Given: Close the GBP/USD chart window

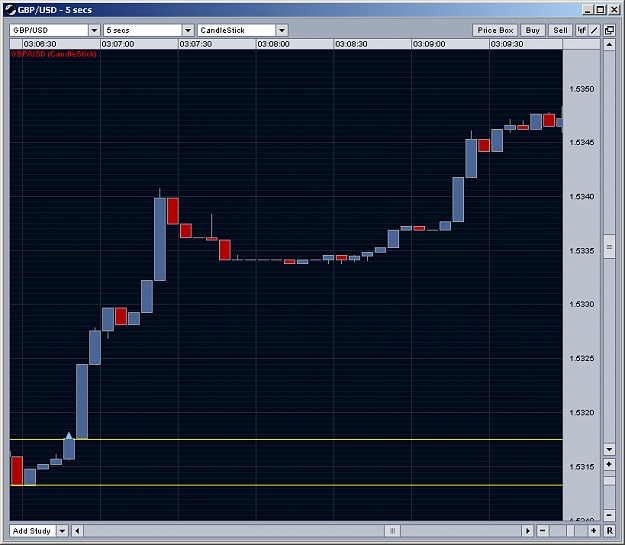Looking at the screenshot, I should pyautogui.click(x=614, y=10).
